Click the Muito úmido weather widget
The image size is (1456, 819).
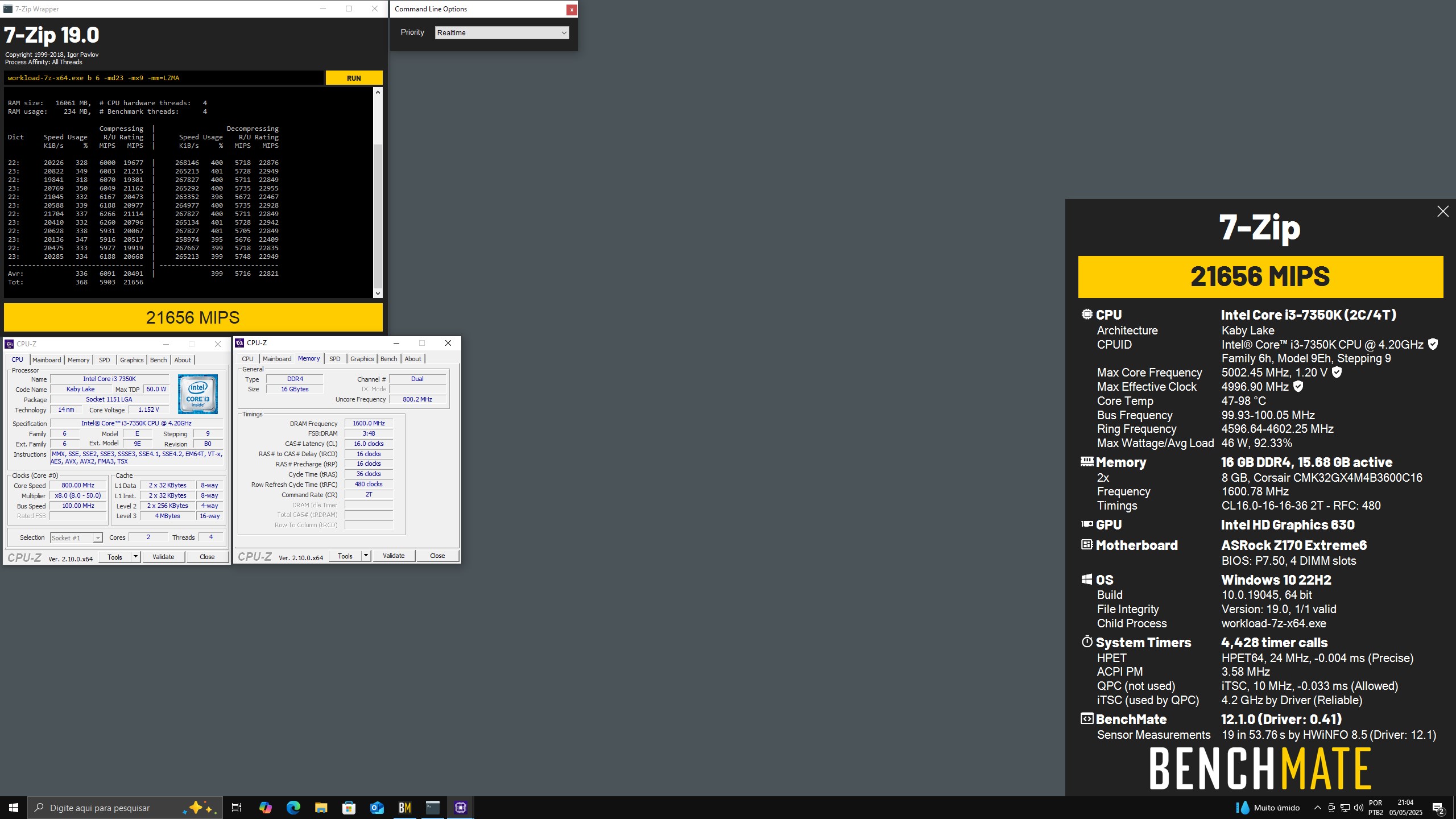(x=1268, y=808)
